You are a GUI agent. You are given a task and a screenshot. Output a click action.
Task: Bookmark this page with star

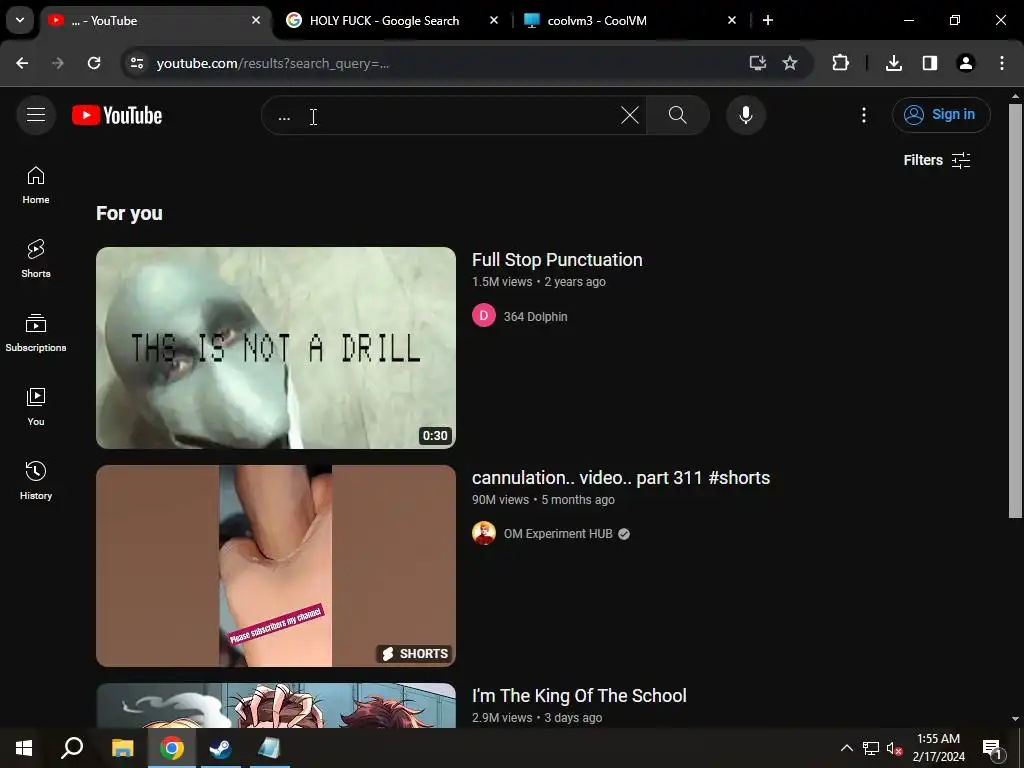tap(790, 63)
